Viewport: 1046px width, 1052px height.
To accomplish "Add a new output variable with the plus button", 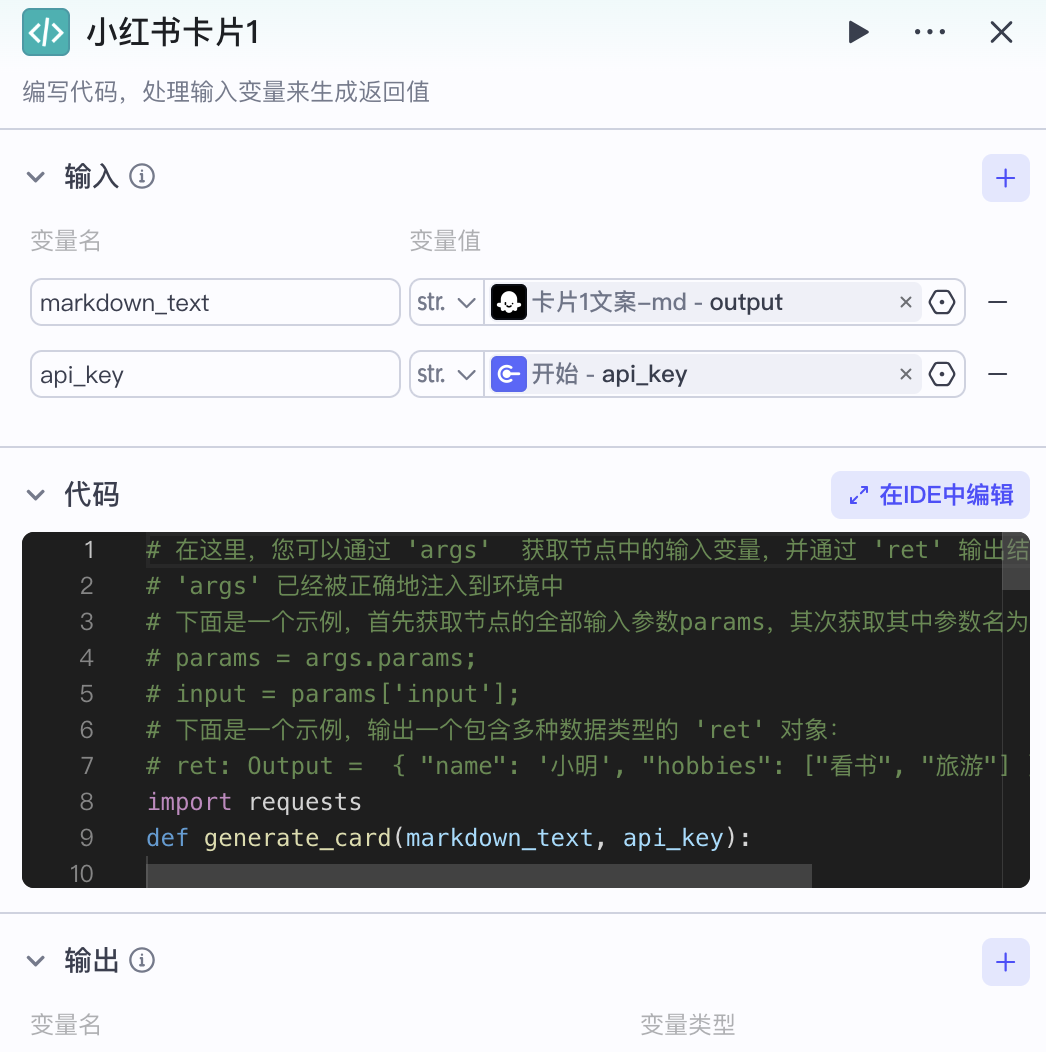I will click(1006, 961).
